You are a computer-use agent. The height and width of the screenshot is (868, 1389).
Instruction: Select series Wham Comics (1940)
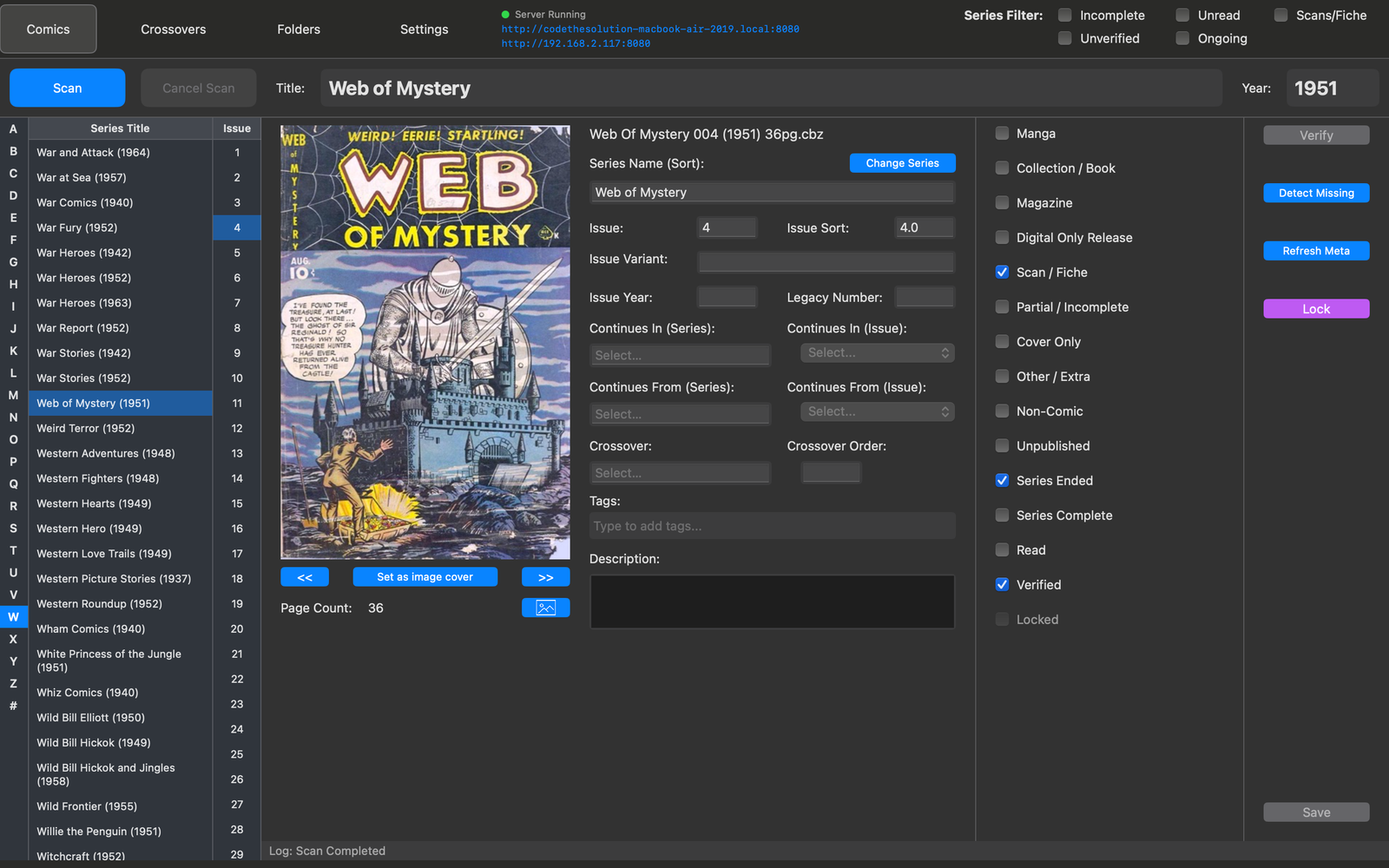pyautogui.click(x=121, y=629)
